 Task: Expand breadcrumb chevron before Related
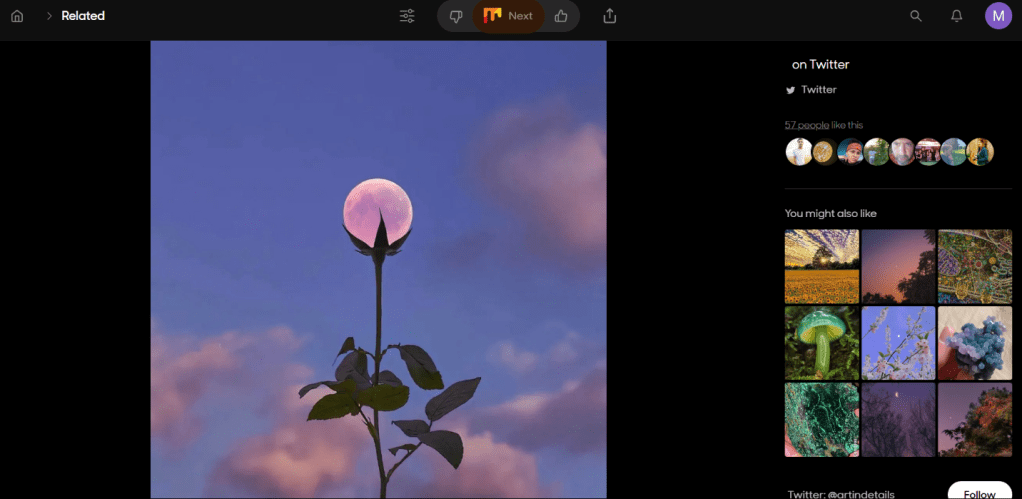pos(48,16)
